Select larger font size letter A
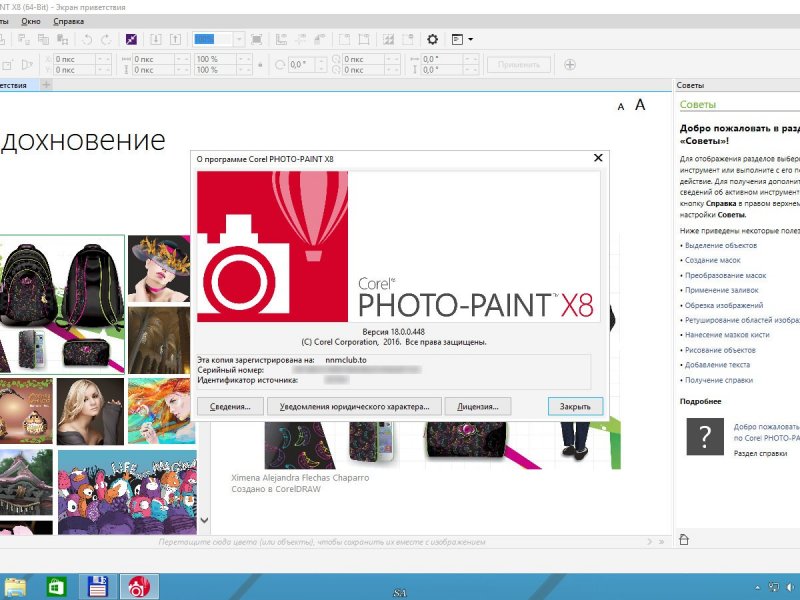Image resolution: width=800 pixels, height=600 pixels. 640,105
